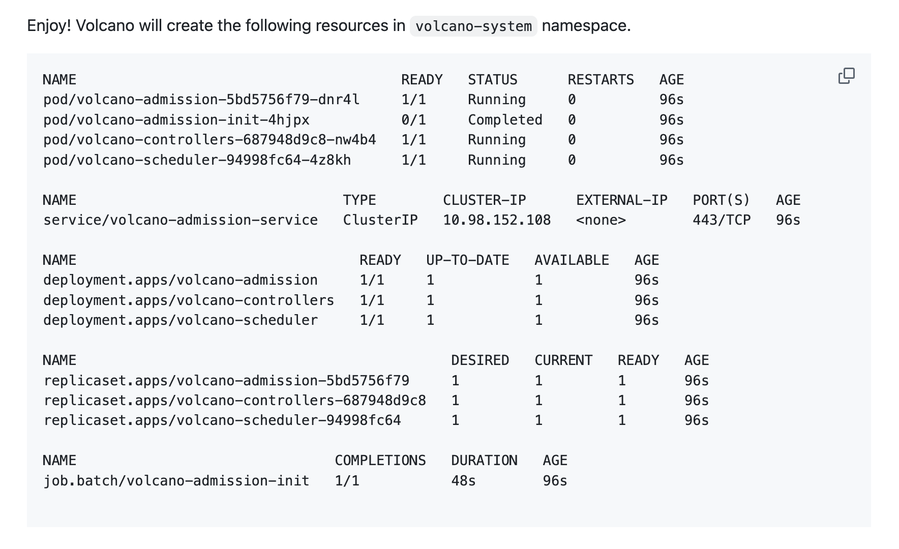Click the DESIRED column header
The image size is (899, 549).
tap(480, 360)
